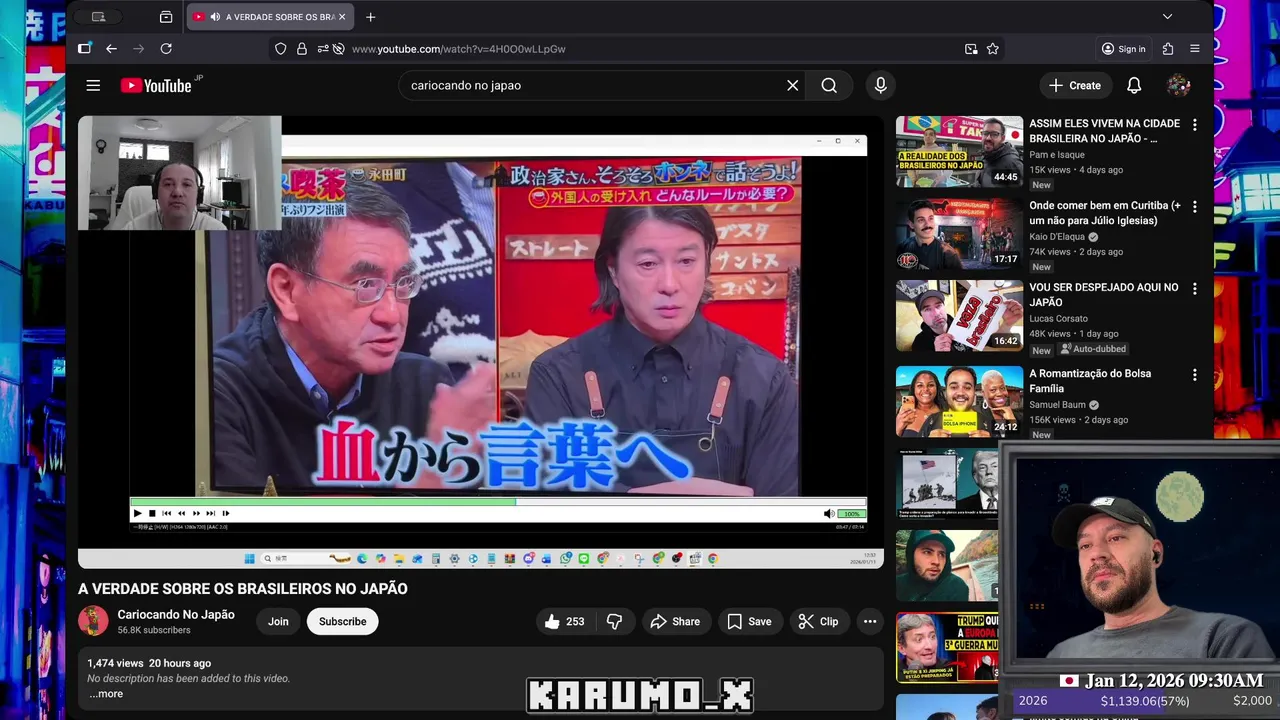Open the Firefox application menu
Screen dimensions: 1280x720
1195,48
